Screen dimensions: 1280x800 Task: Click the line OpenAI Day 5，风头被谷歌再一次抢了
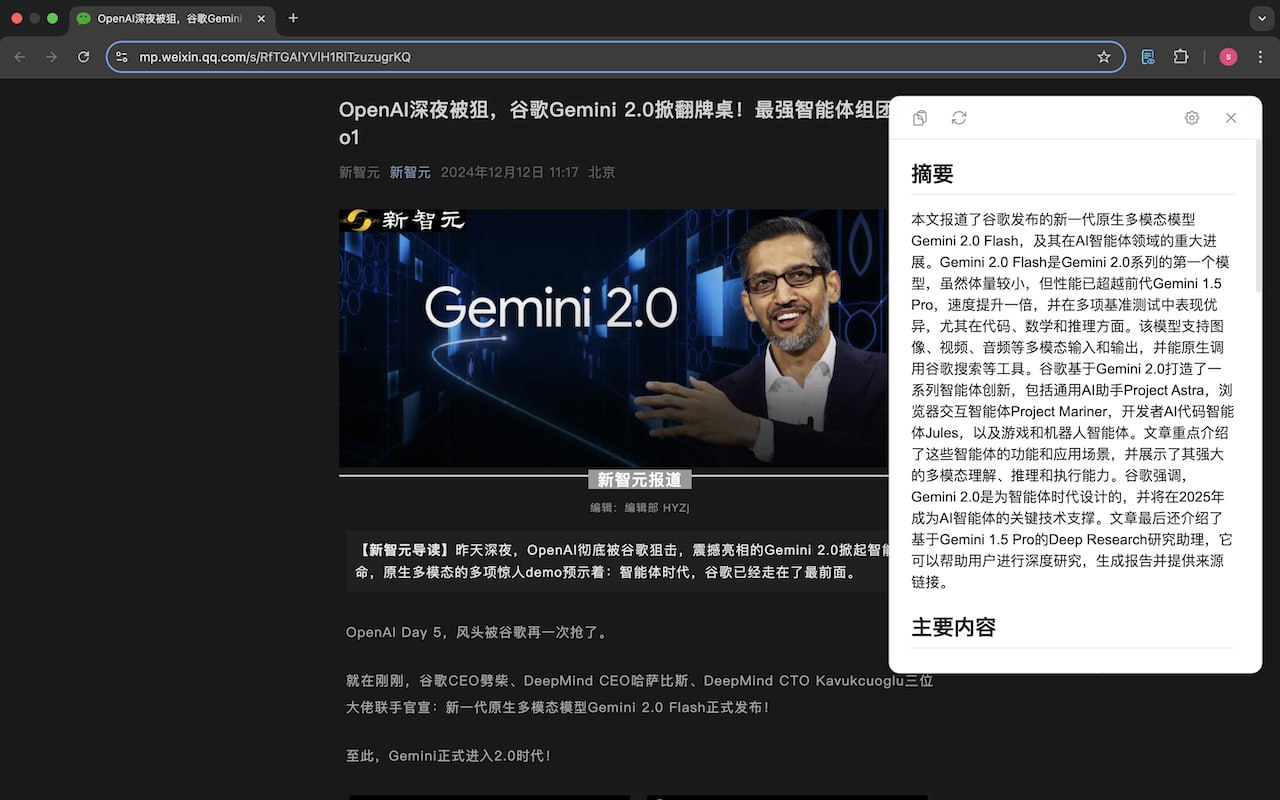tap(477, 632)
